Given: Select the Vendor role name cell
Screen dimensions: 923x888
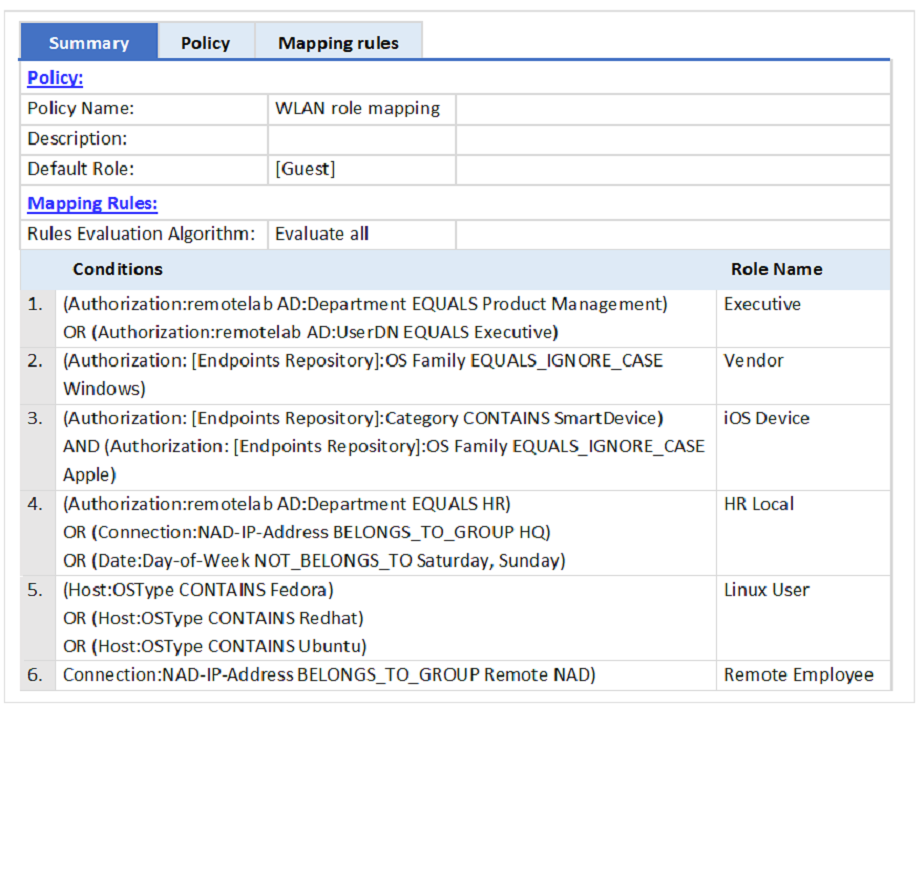Looking at the screenshot, I should pos(753,361).
